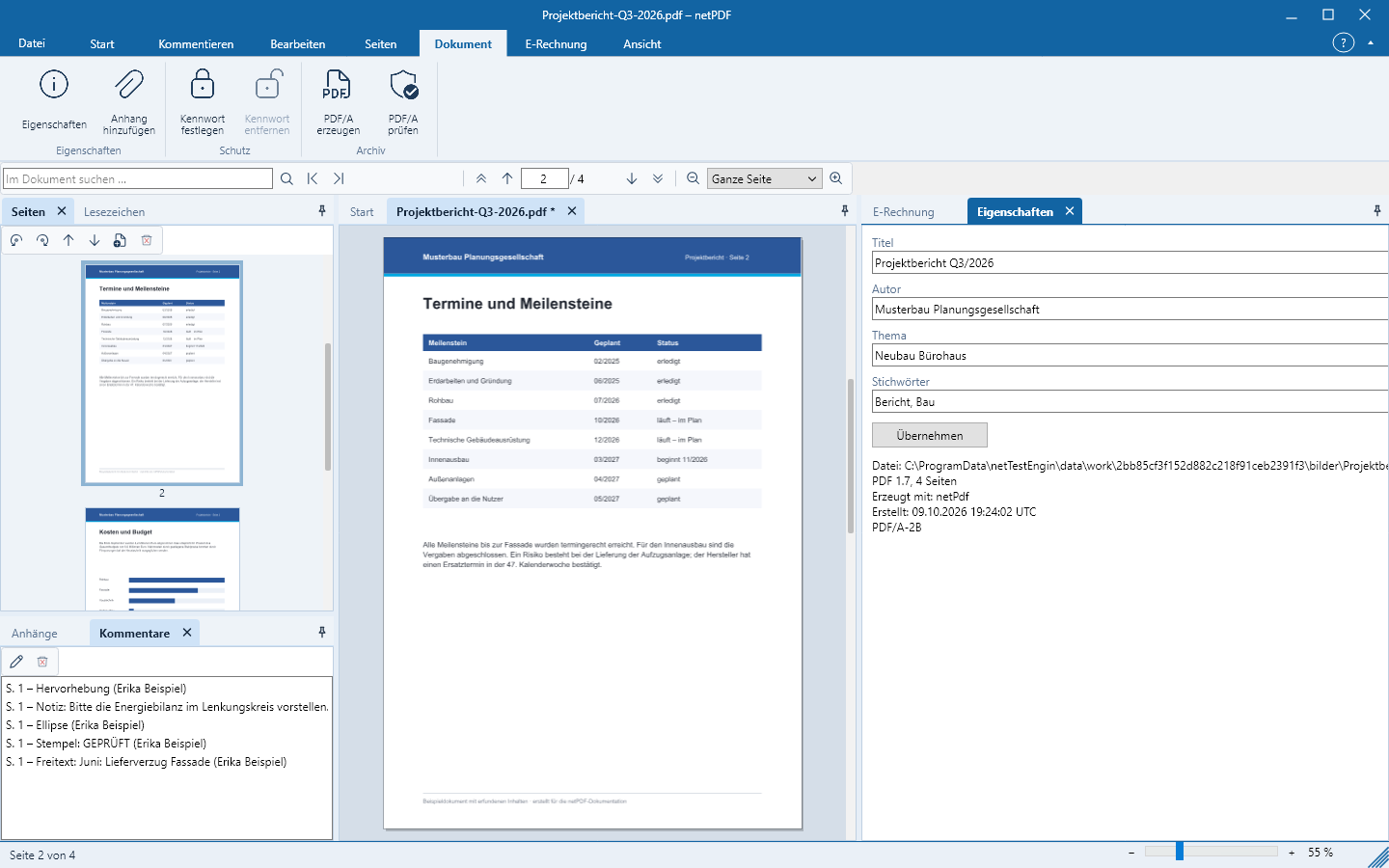Image resolution: width=1389 pixels, height=868 pixels.
Task: Go to next page down arrow
Action: [632, 178]
